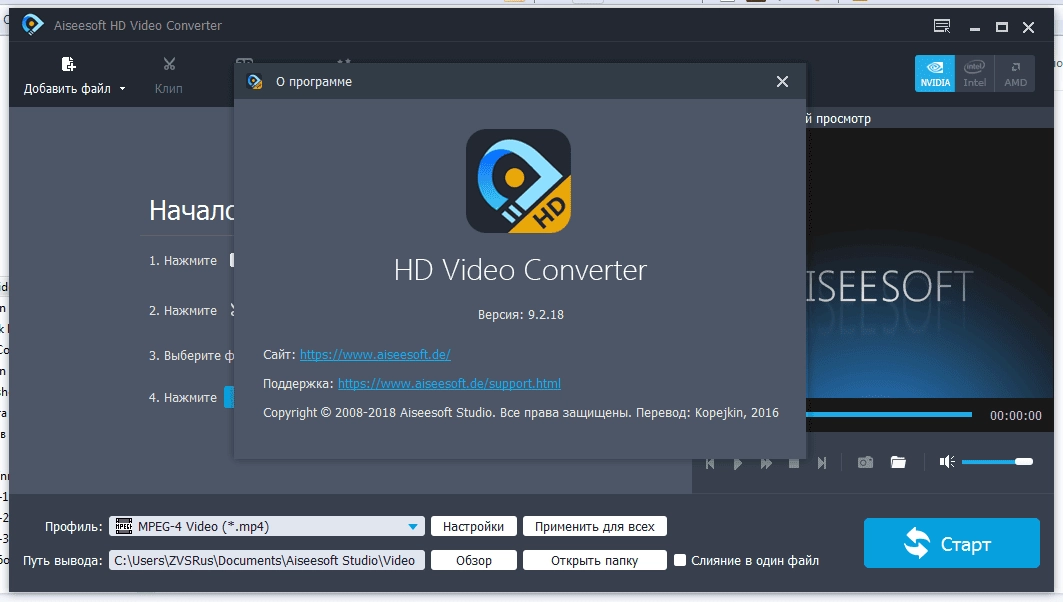
Task: Open the support.html link
Action: (x=449, y=384)
